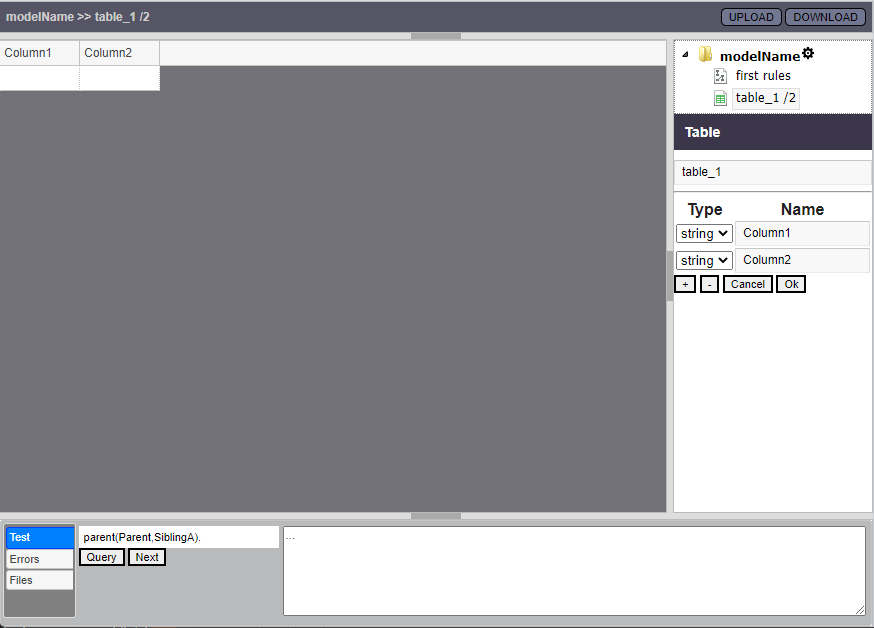Click the minus button to remove column
The height and width of the screenshot is (628, 874).
pyautogui.click(x=709, y=284)
